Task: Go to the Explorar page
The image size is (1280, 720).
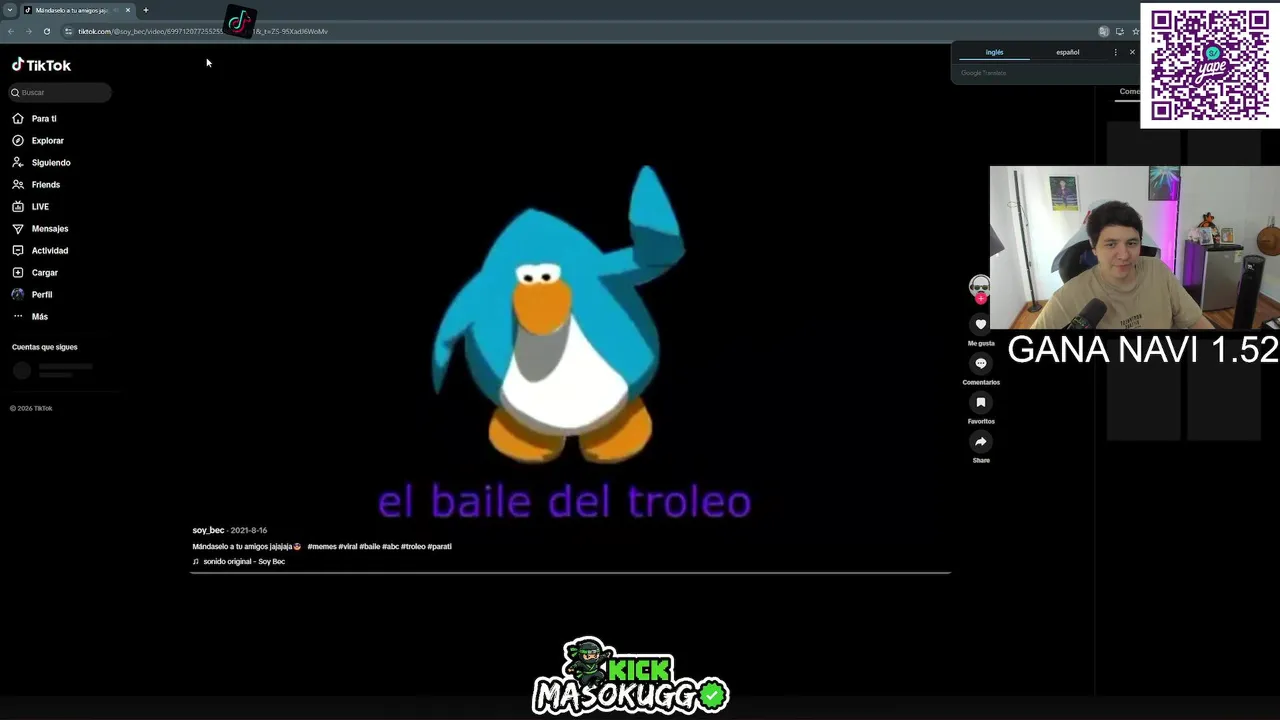Action: tap(47, 141)
